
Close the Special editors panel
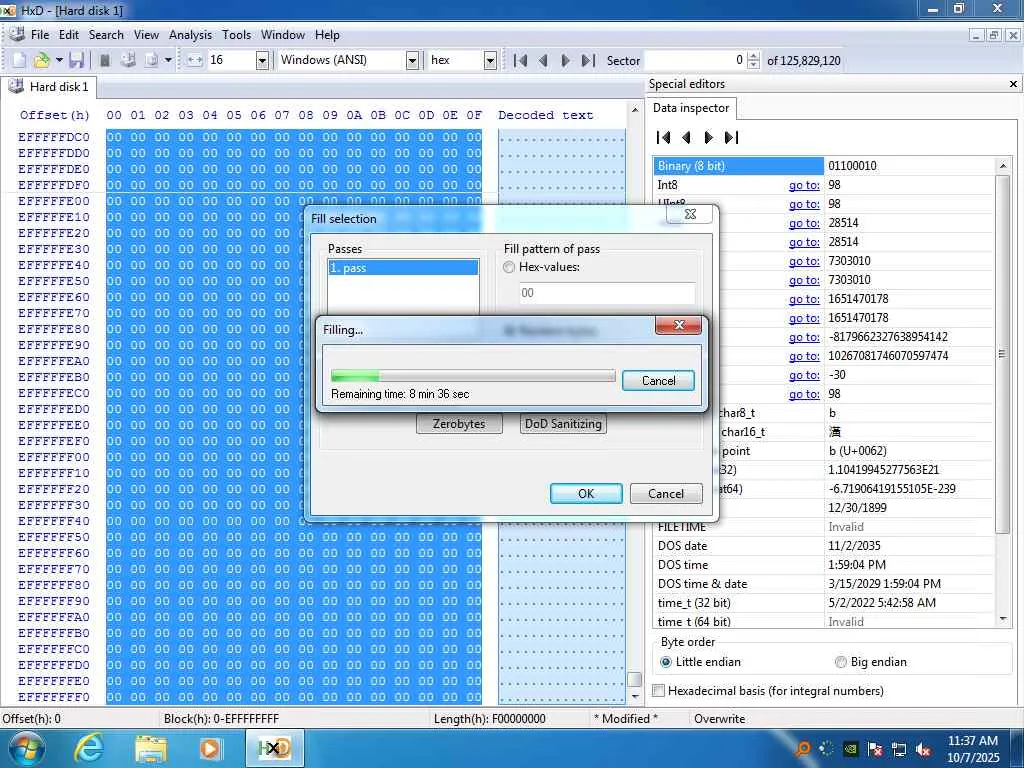(x=1013, y=84)
